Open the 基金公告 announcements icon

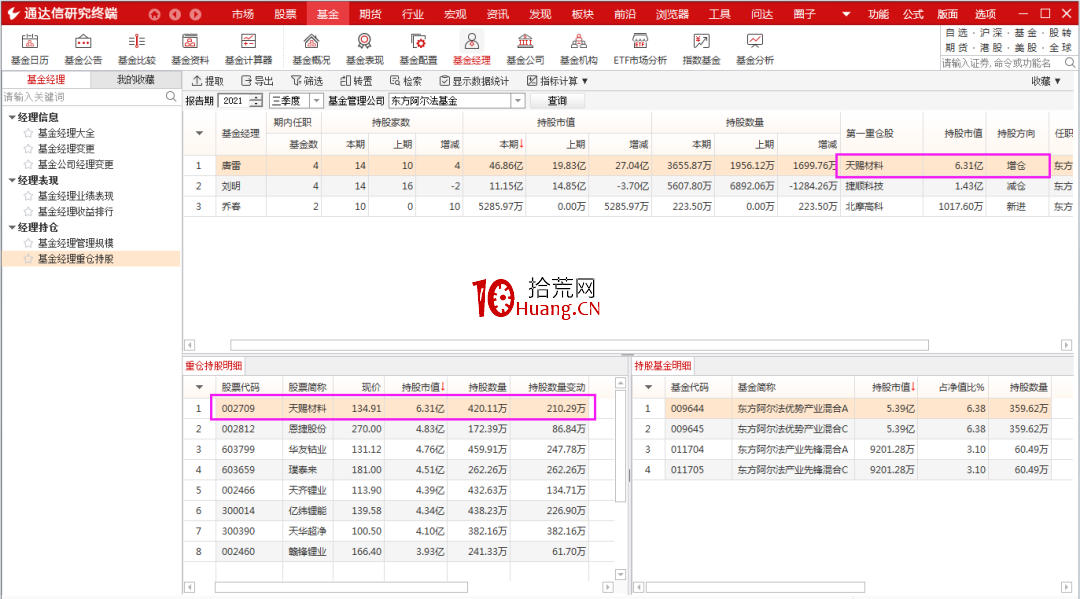pos(83,50)
